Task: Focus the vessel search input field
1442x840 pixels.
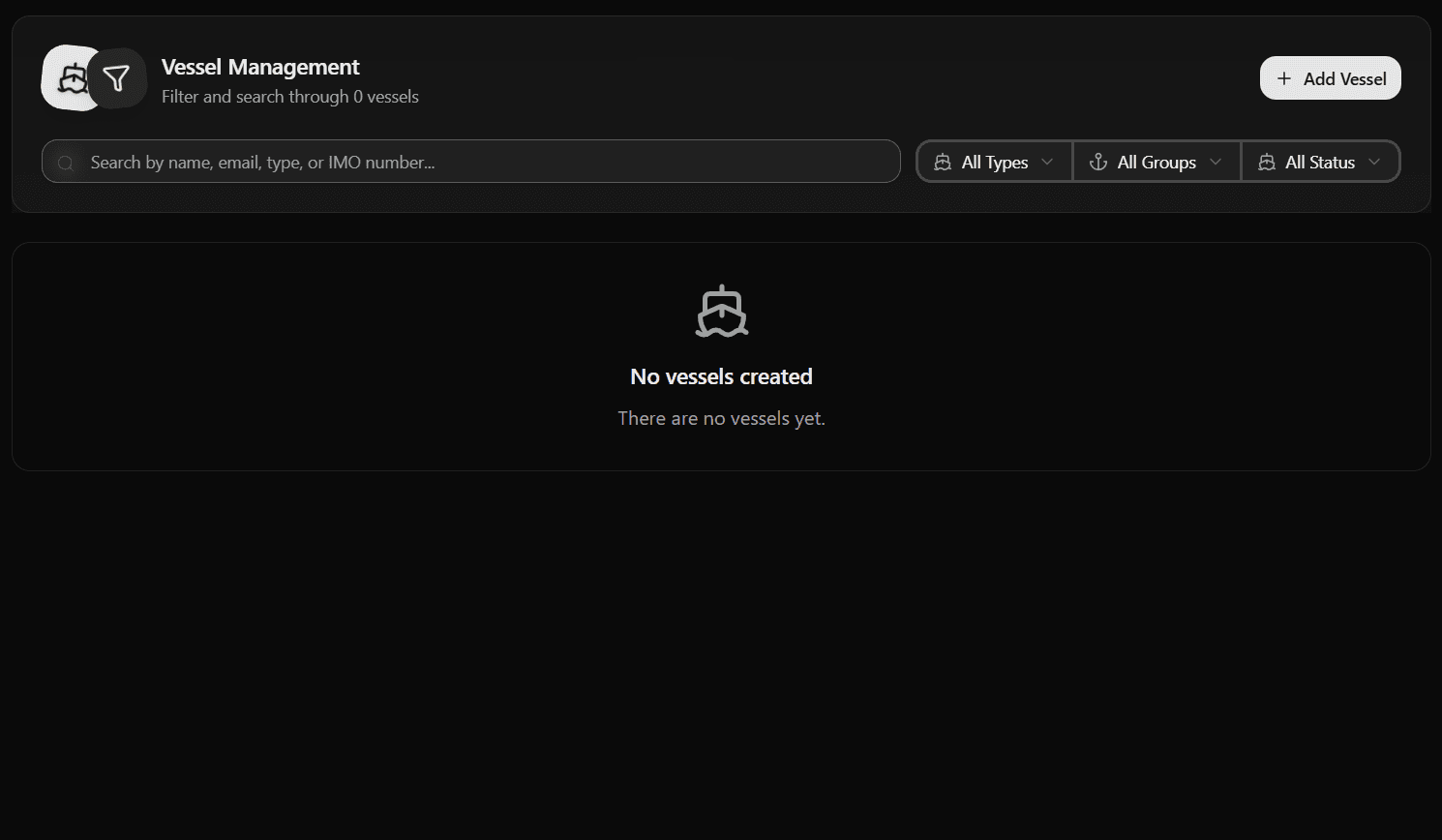Action: pos(484,163)
